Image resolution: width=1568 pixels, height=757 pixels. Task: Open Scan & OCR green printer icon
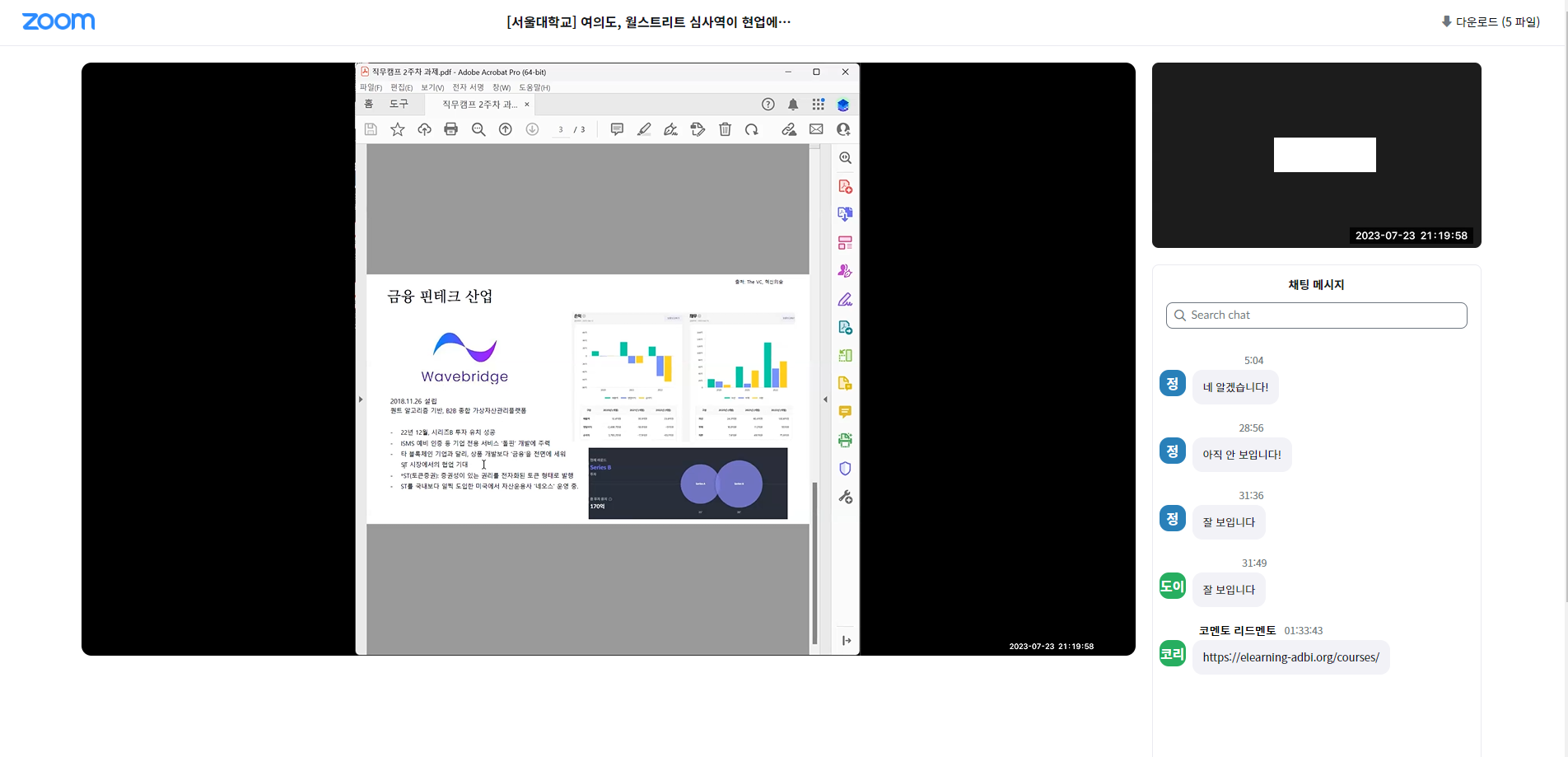[x=845, y=440]
